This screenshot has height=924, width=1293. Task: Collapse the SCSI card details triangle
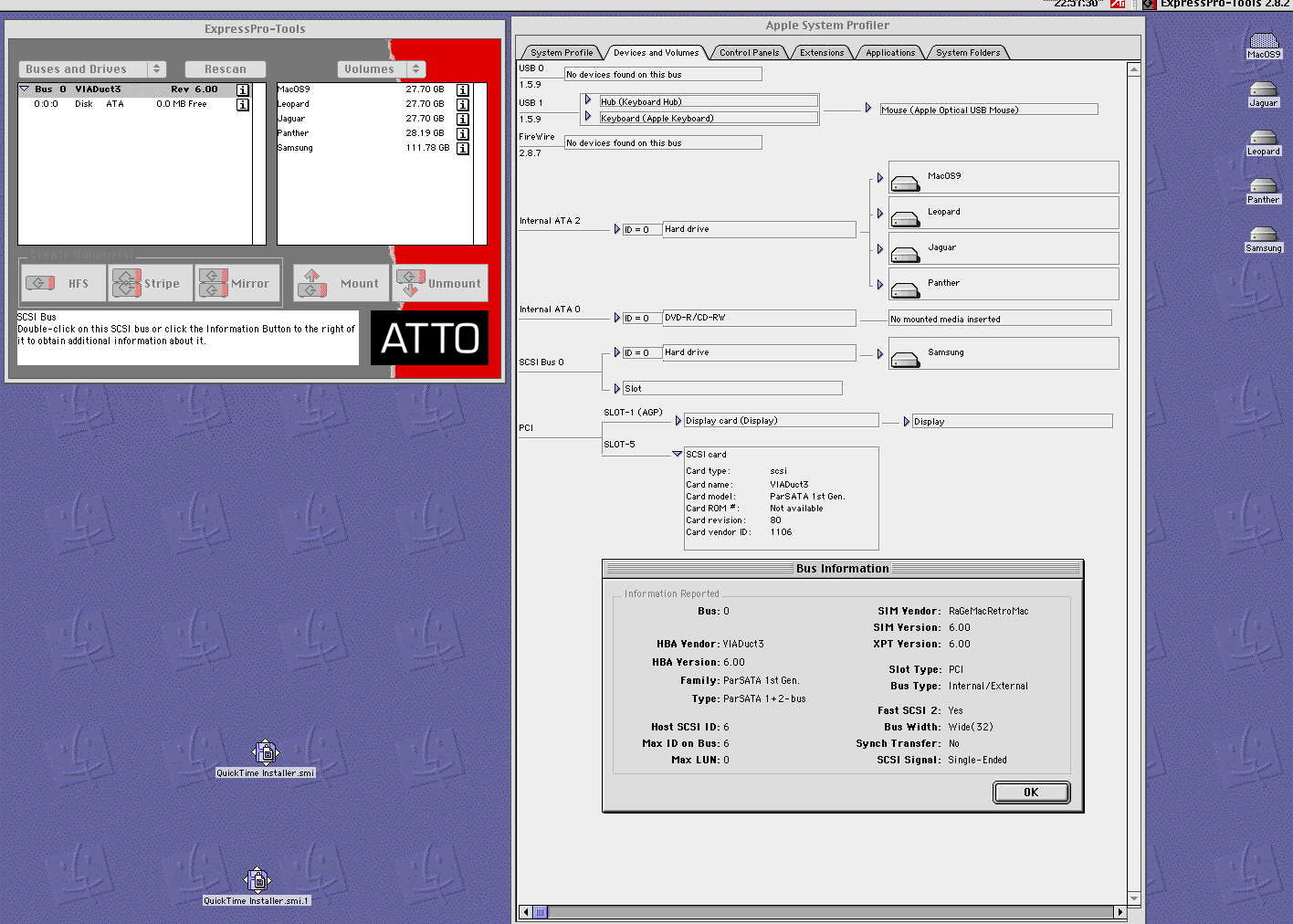click(677, 454)
